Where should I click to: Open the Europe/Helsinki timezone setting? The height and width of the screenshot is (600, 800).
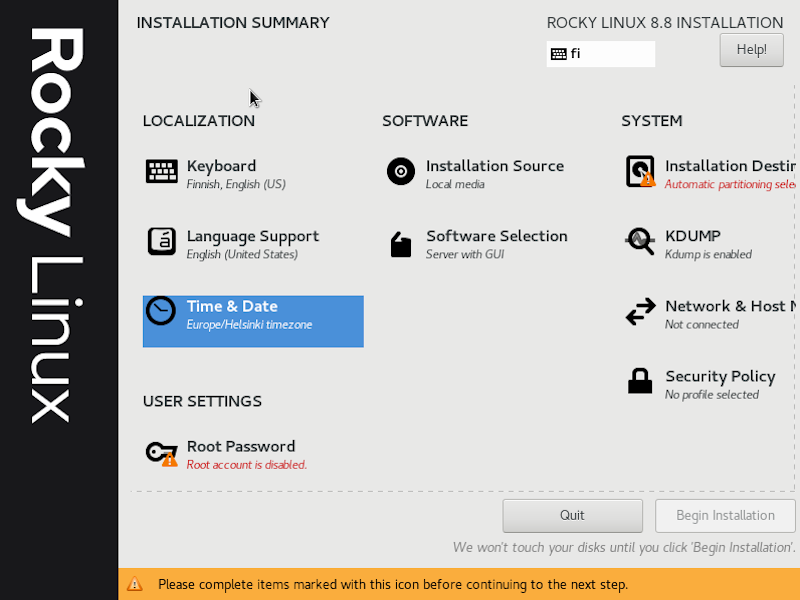[249, 325]
